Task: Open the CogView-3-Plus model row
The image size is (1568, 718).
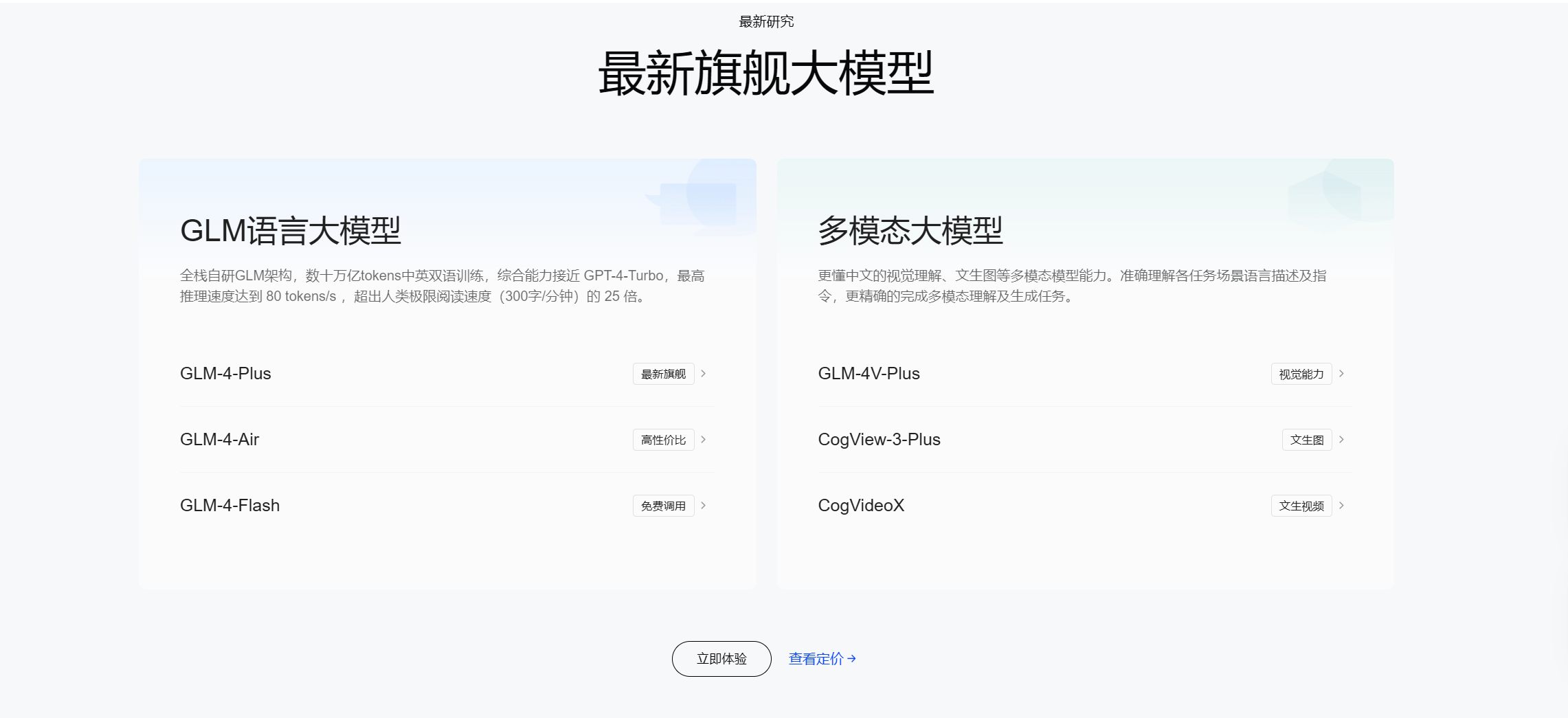Action: [1084, 440]
